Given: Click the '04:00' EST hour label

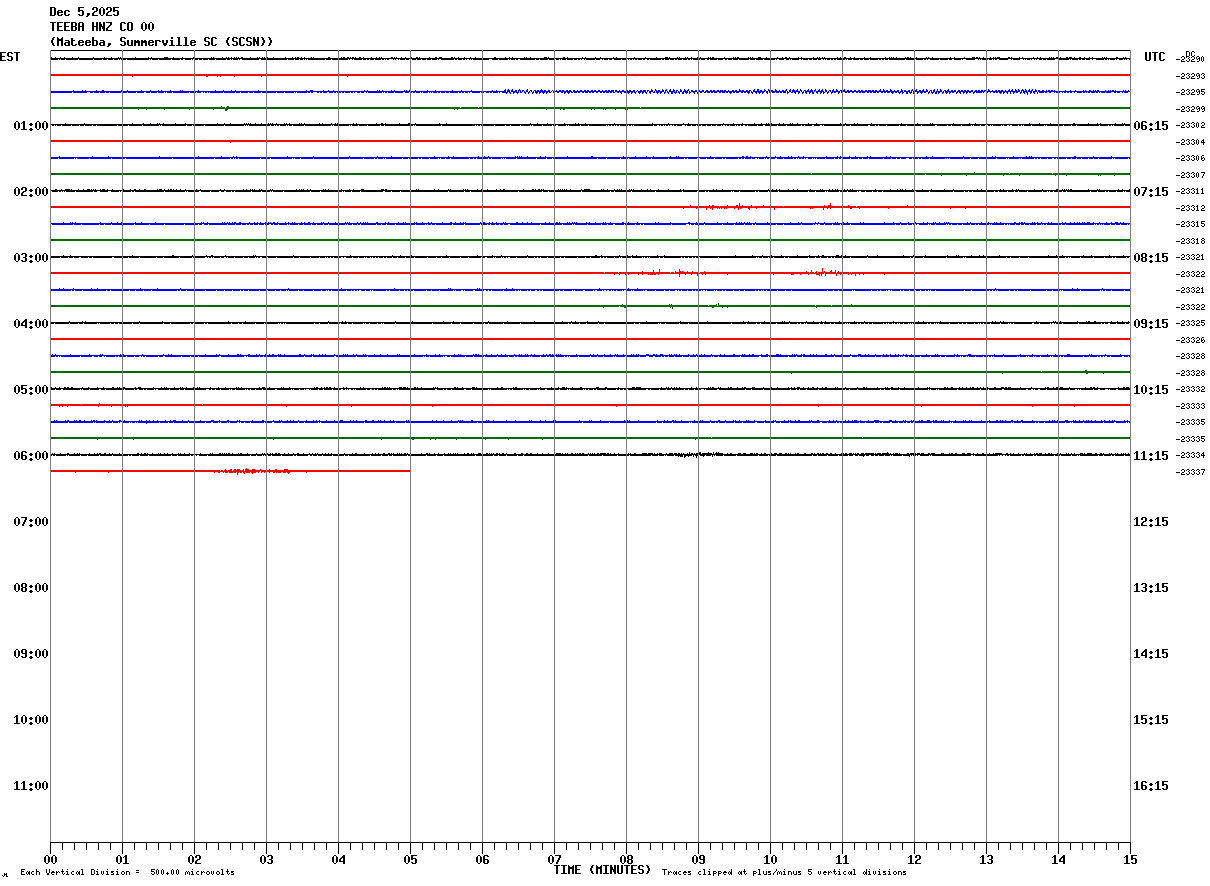Looking at the screenshot, I should (31, 324).
